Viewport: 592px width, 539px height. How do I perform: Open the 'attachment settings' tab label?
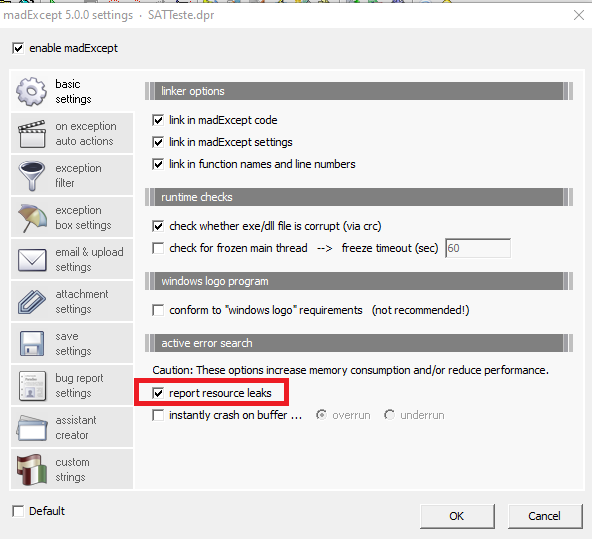coord(82,302)
